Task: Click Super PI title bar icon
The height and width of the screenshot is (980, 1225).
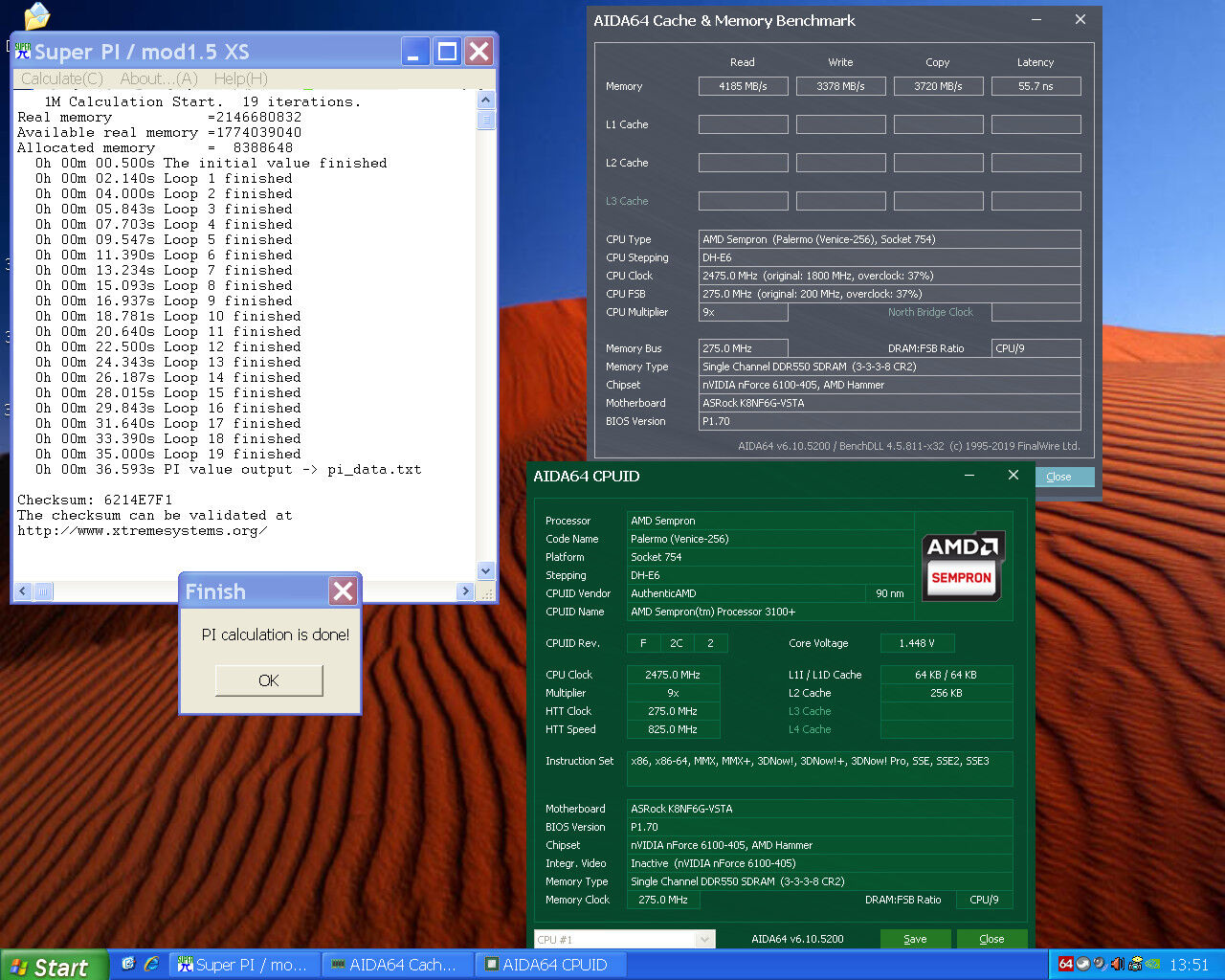Action: click(x=23, y=51)
